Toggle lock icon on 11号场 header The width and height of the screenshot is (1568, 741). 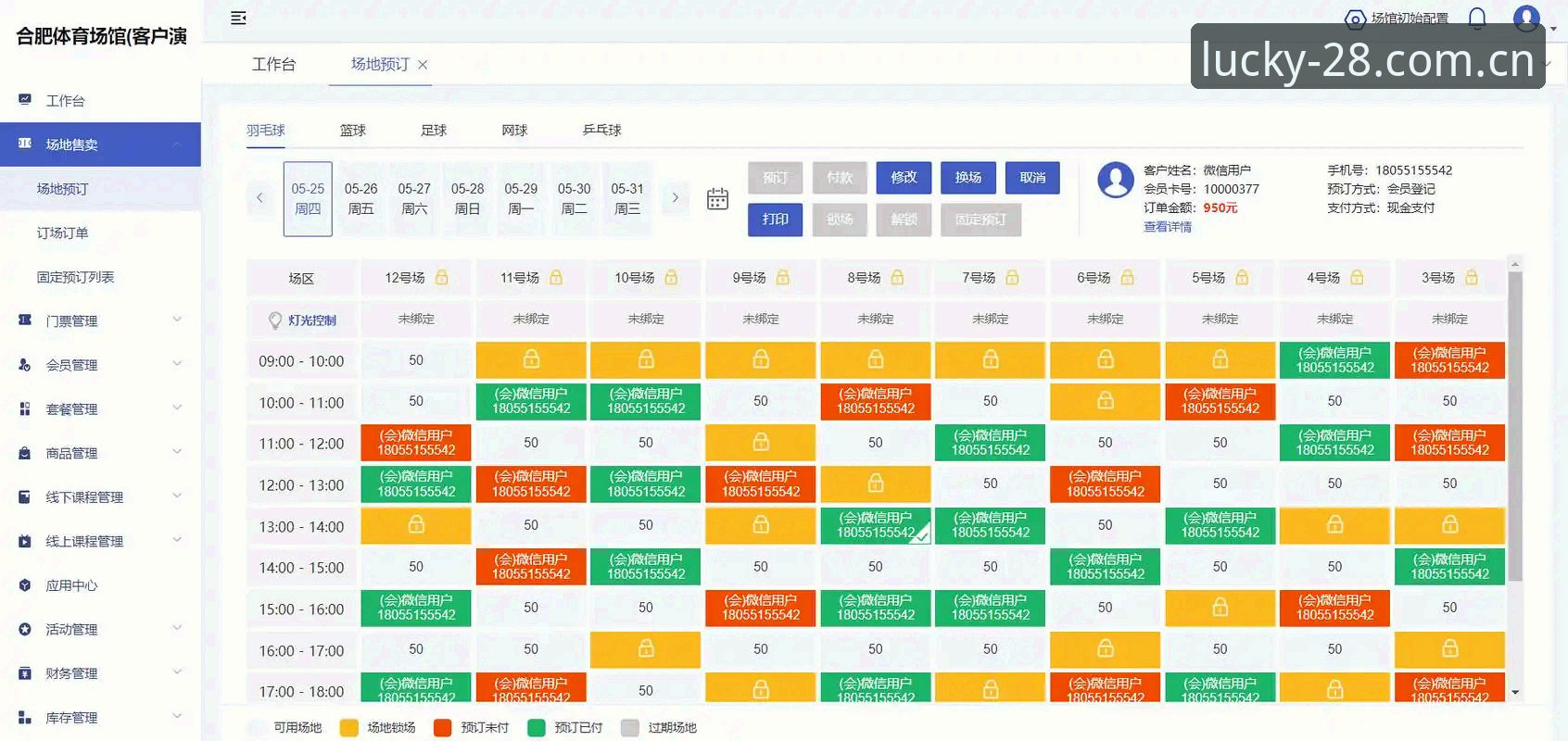point(556,277)
